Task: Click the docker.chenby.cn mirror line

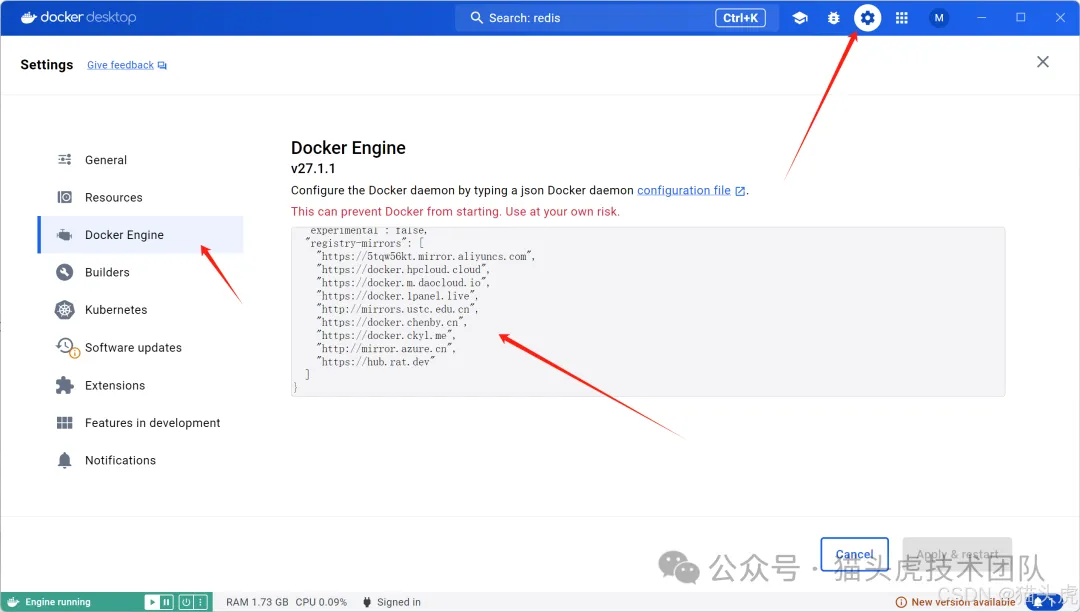Action: point(392,322)
